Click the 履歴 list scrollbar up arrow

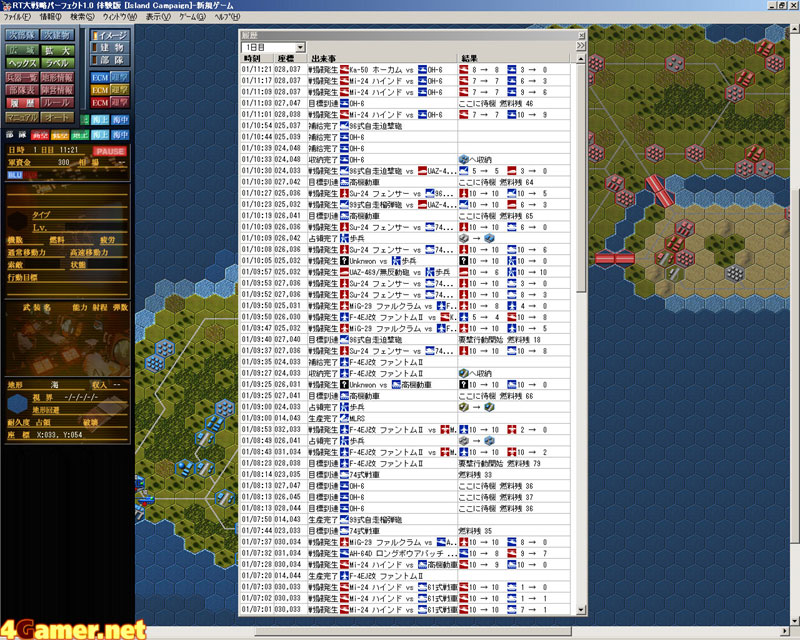[581, 59]
